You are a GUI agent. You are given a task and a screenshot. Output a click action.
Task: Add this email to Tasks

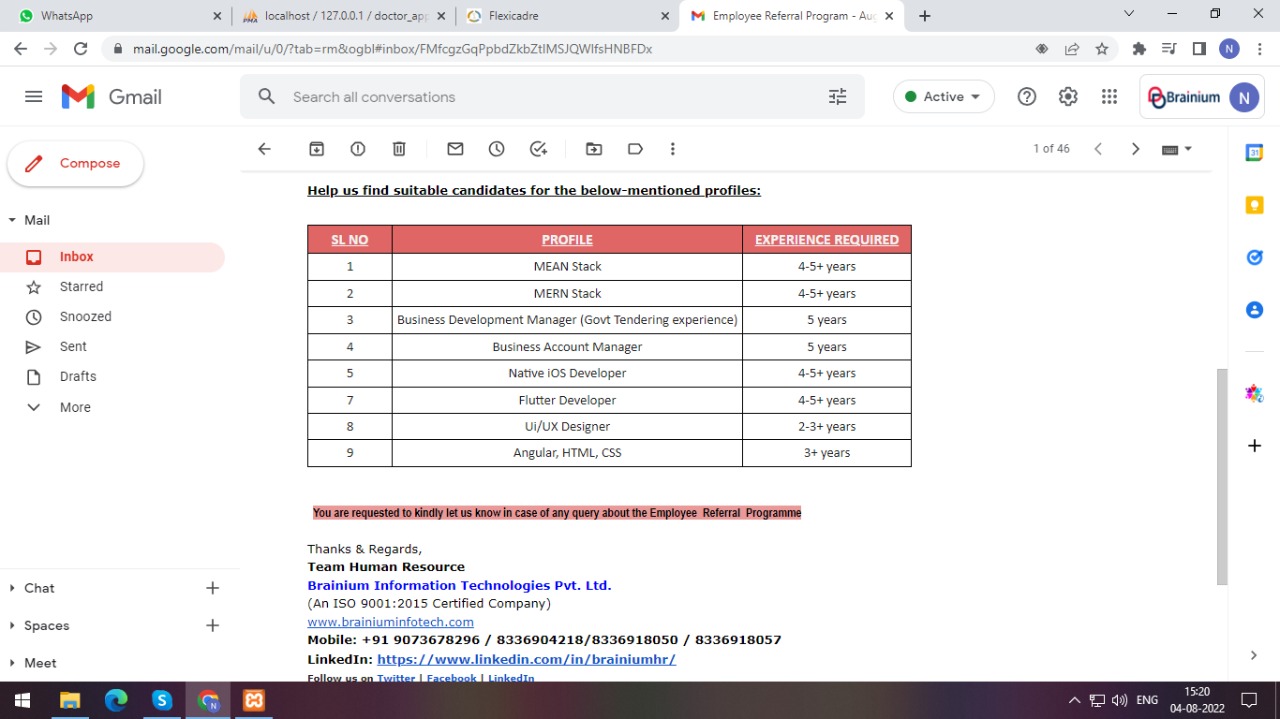coord(538,149)
